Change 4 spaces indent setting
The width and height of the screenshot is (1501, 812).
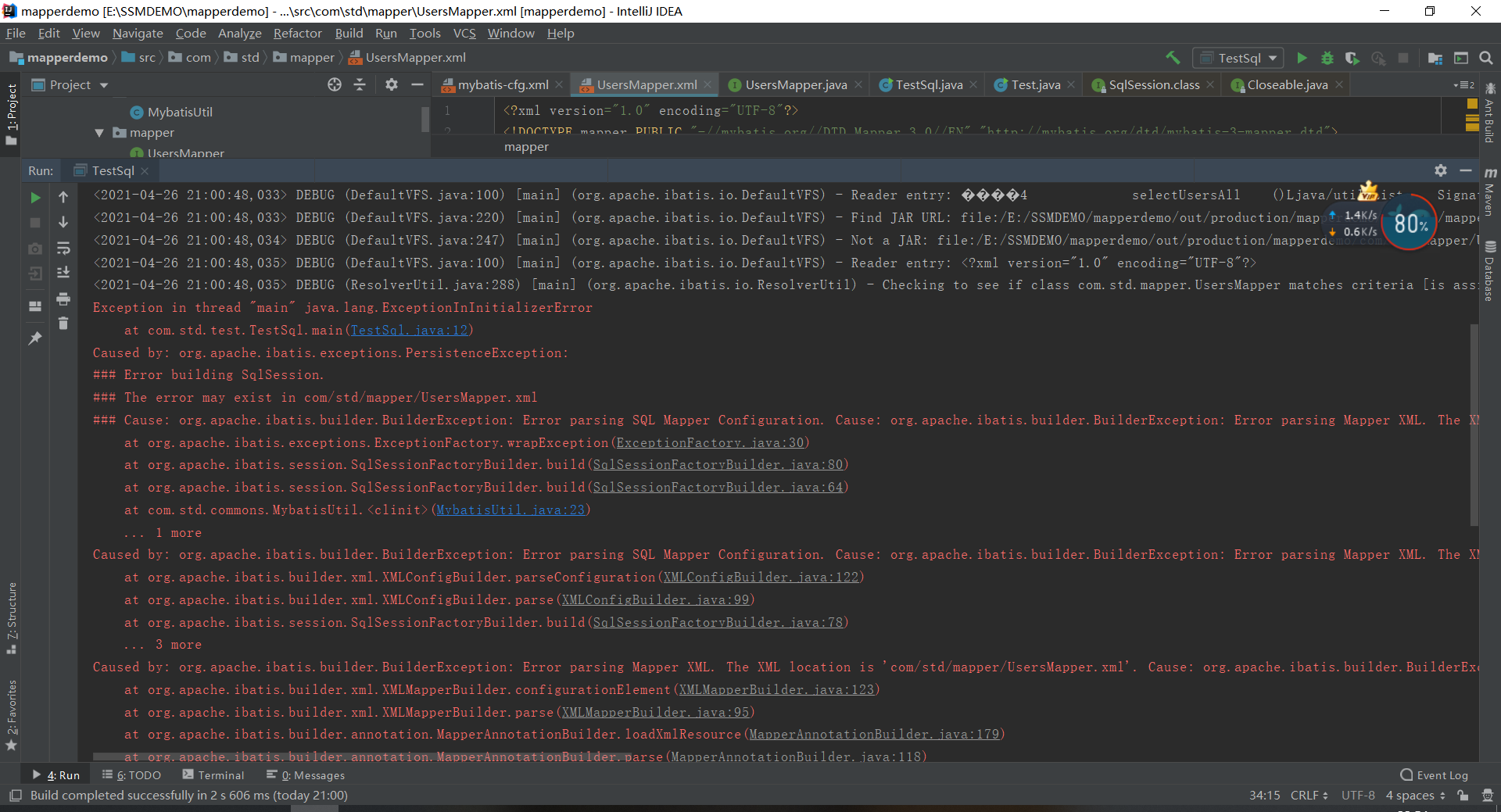[1416, 796]
